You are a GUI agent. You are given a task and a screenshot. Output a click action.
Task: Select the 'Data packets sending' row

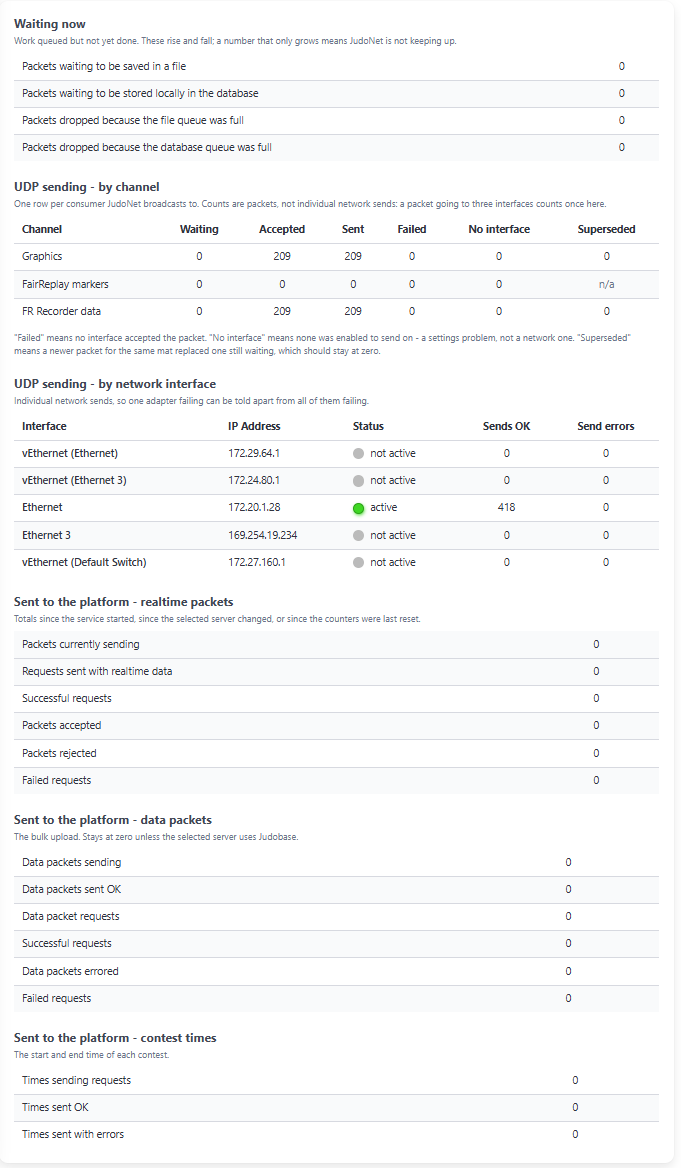point(336,863)
